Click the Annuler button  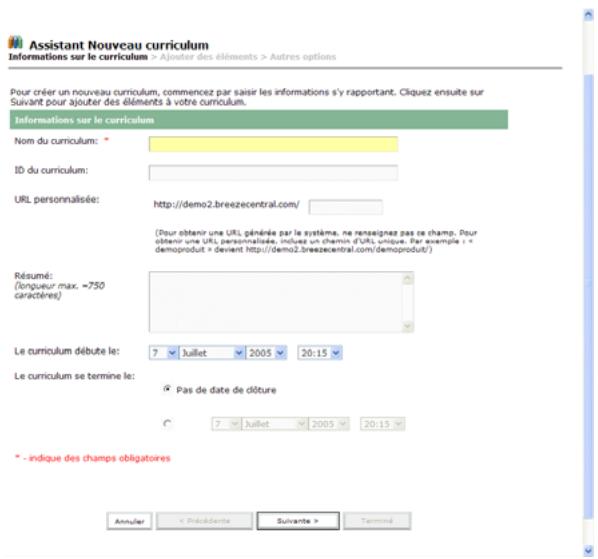click(x=129, y=521)
